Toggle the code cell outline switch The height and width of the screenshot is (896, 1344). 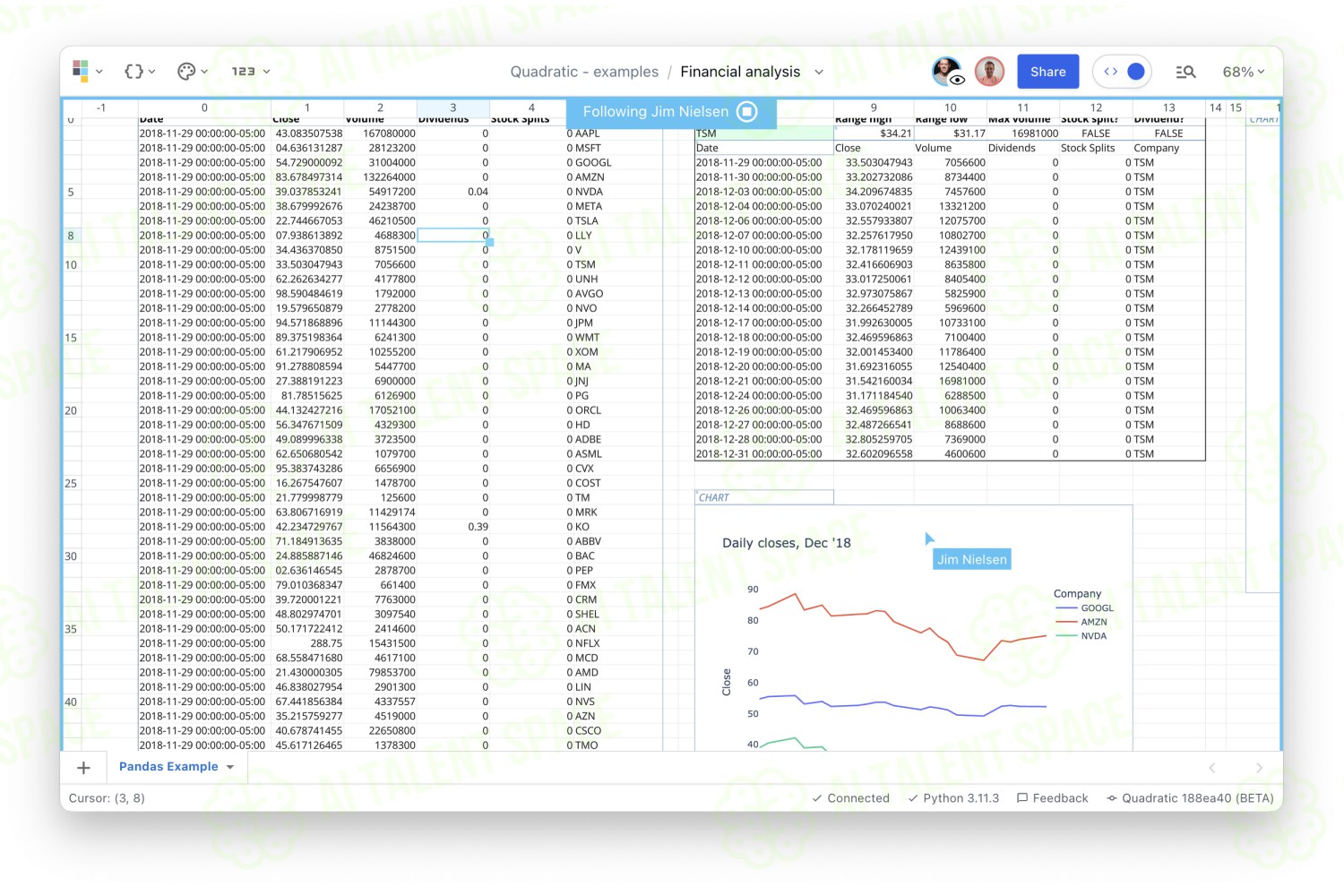(x=1123, y=72)
